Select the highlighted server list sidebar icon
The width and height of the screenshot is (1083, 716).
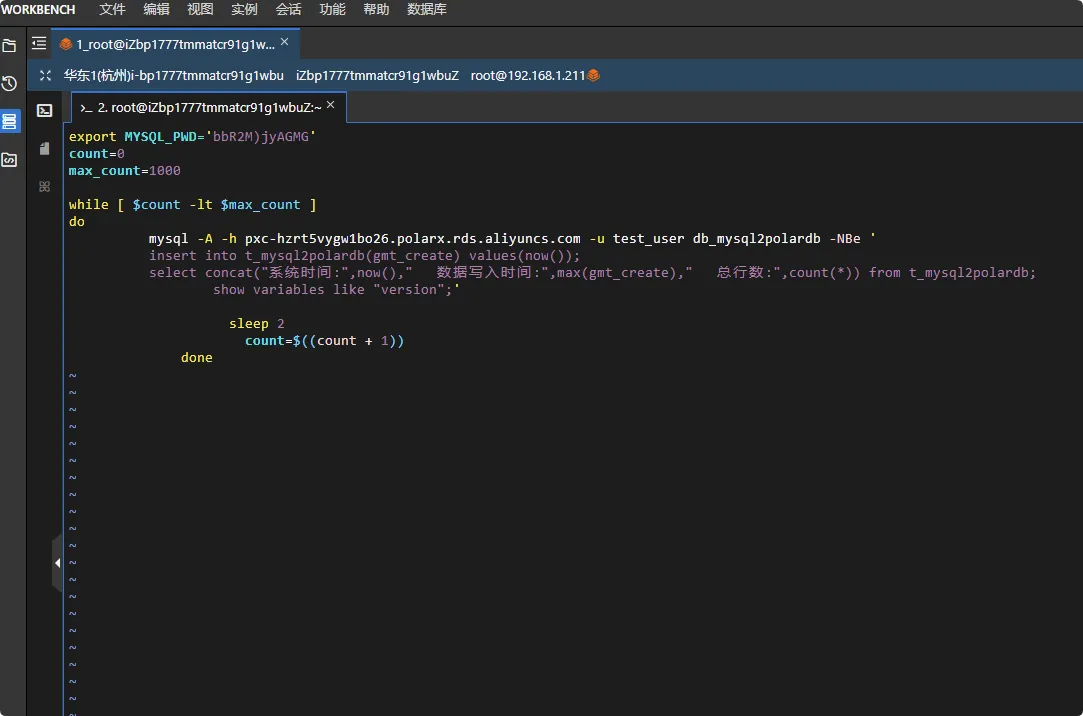(x=9, y=121)
